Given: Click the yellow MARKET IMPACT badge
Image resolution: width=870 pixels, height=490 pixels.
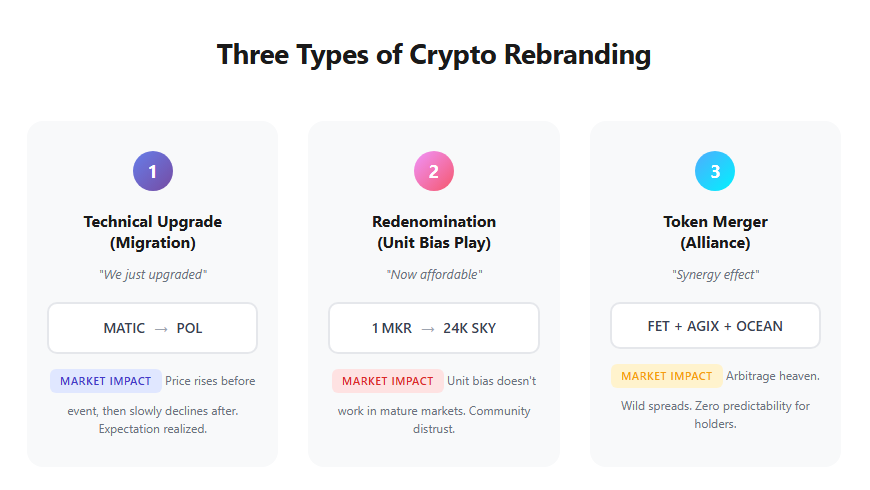Looking at the screenshot, I should pos(666,376).
